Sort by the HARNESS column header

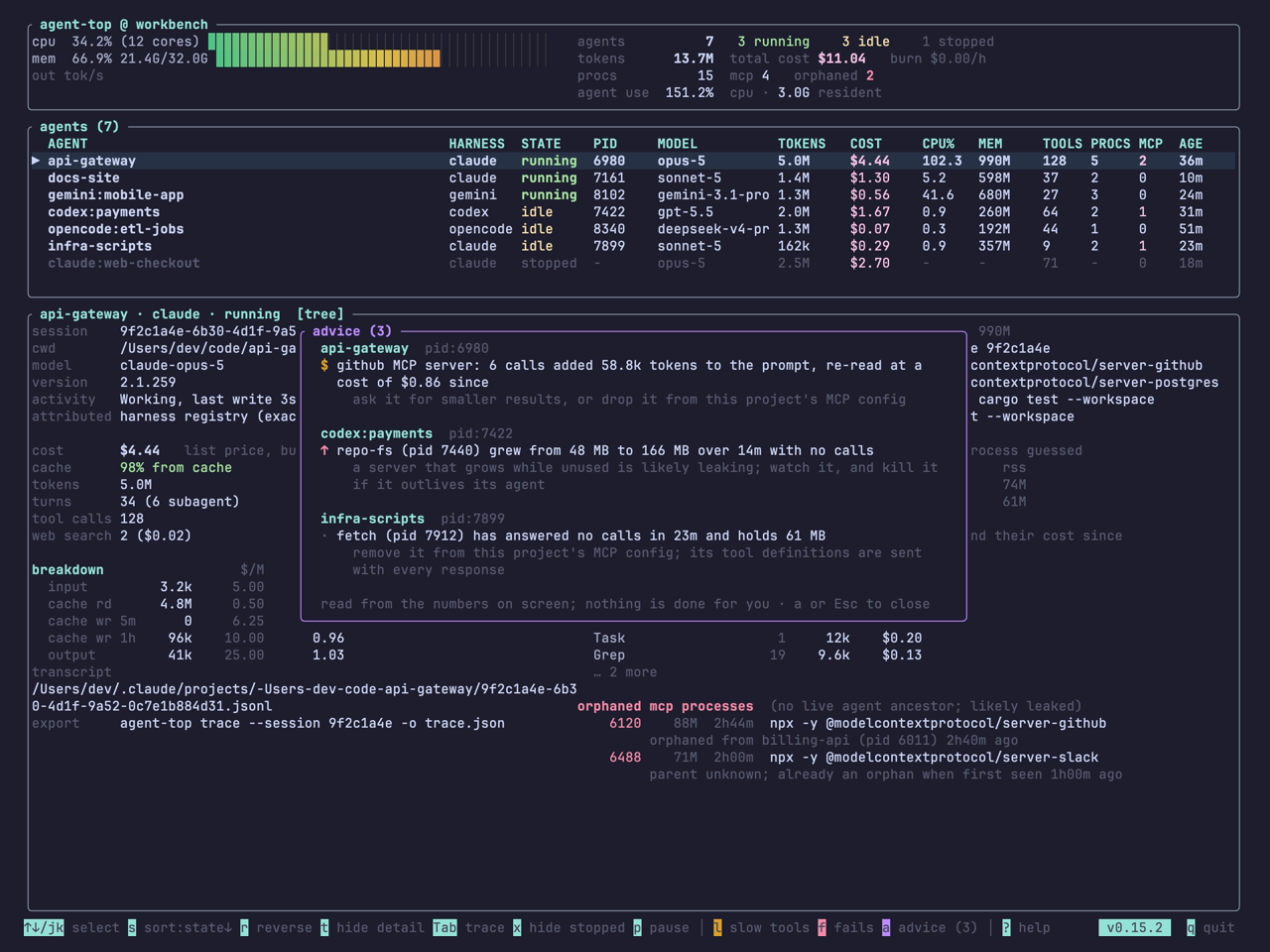[x=476, y=144]
